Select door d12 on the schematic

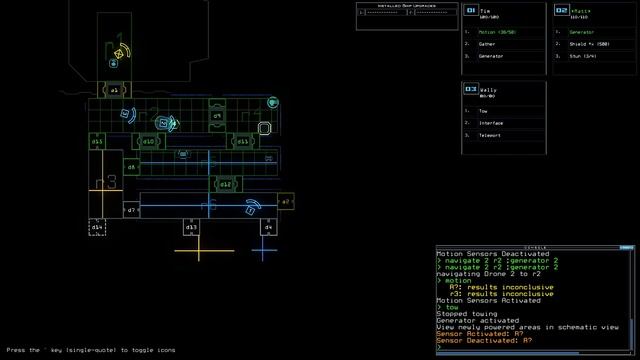click(226, 184)
